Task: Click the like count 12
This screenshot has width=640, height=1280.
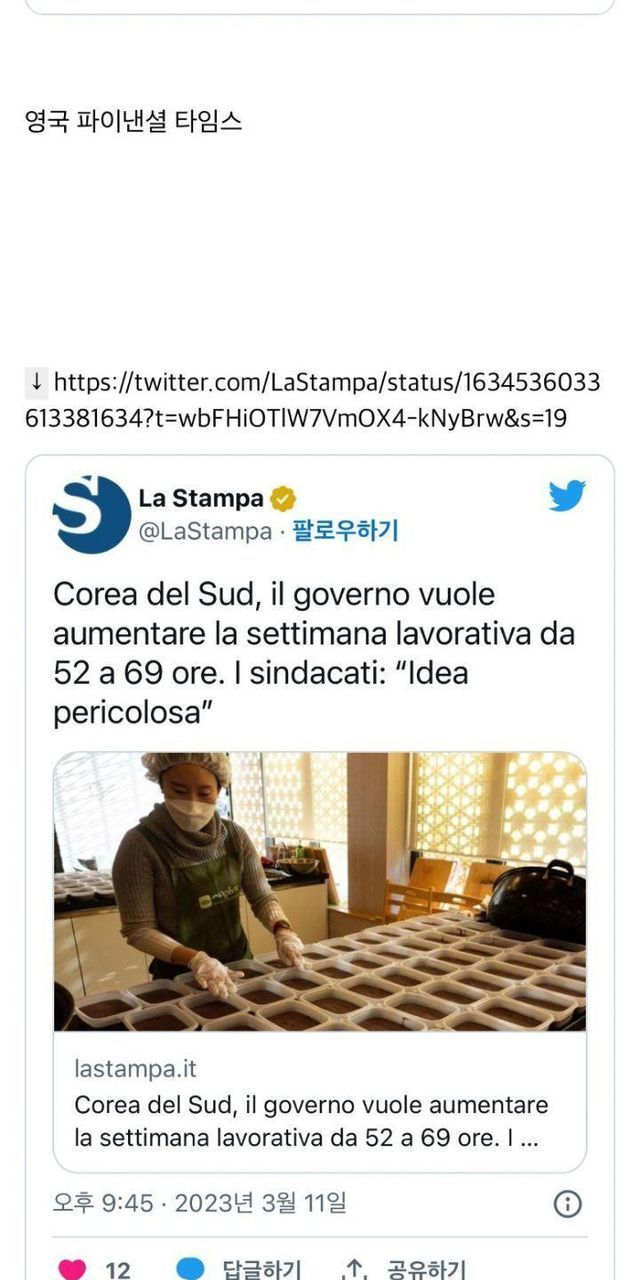Action: [118, 1270]
